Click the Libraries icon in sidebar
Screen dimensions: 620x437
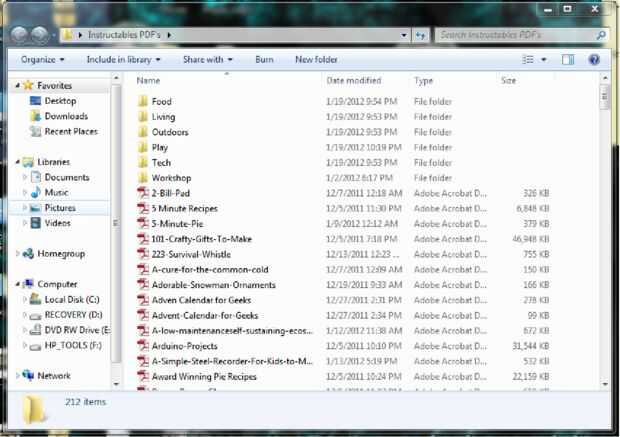coord(28,162)
